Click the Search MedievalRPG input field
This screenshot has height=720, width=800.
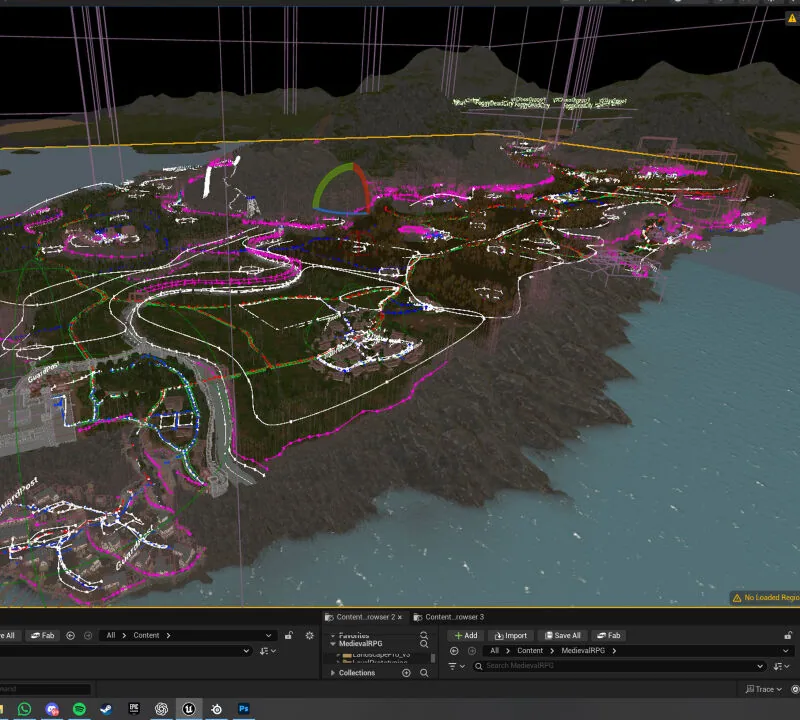[619, 666]
